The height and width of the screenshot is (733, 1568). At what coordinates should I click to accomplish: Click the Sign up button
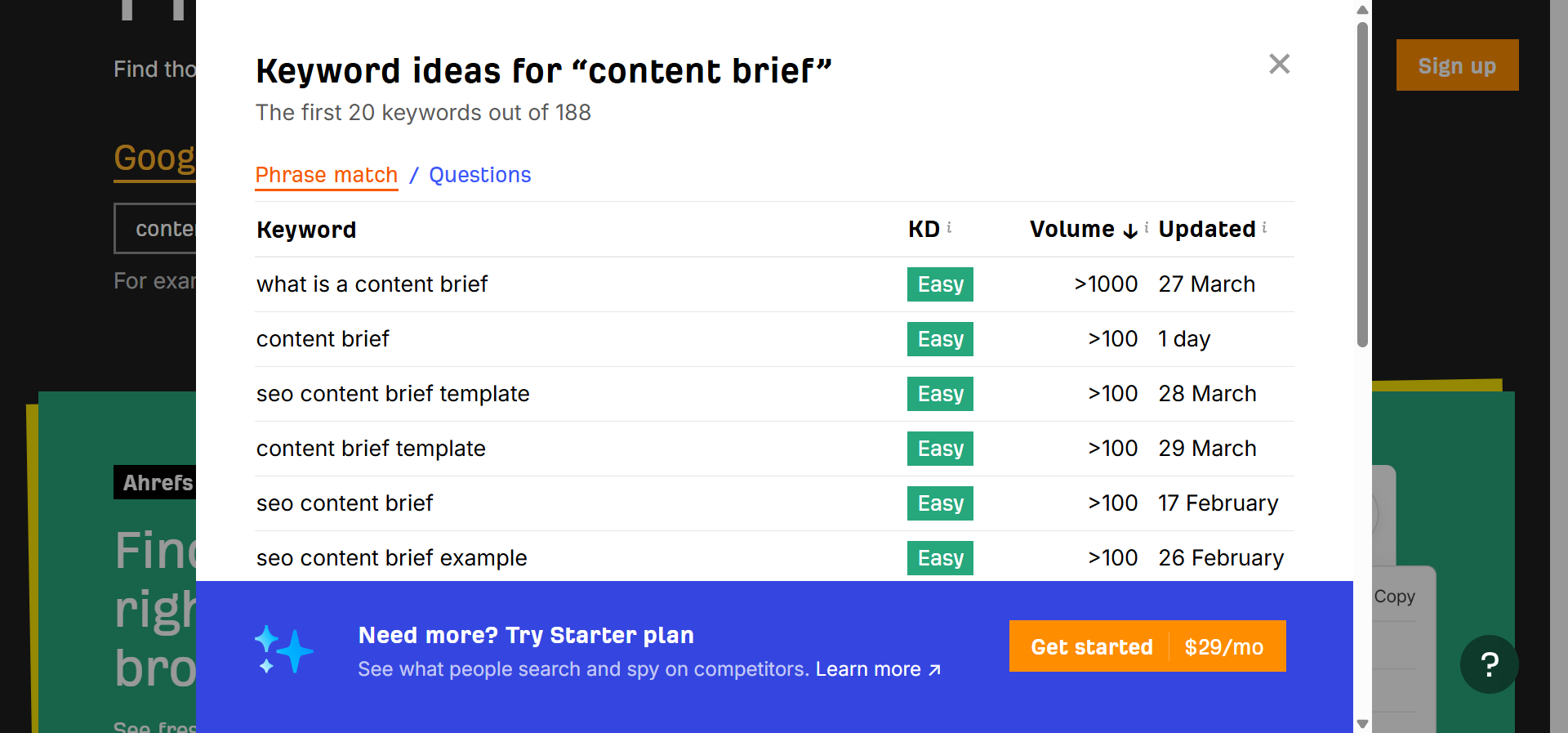coord(1457,65)
